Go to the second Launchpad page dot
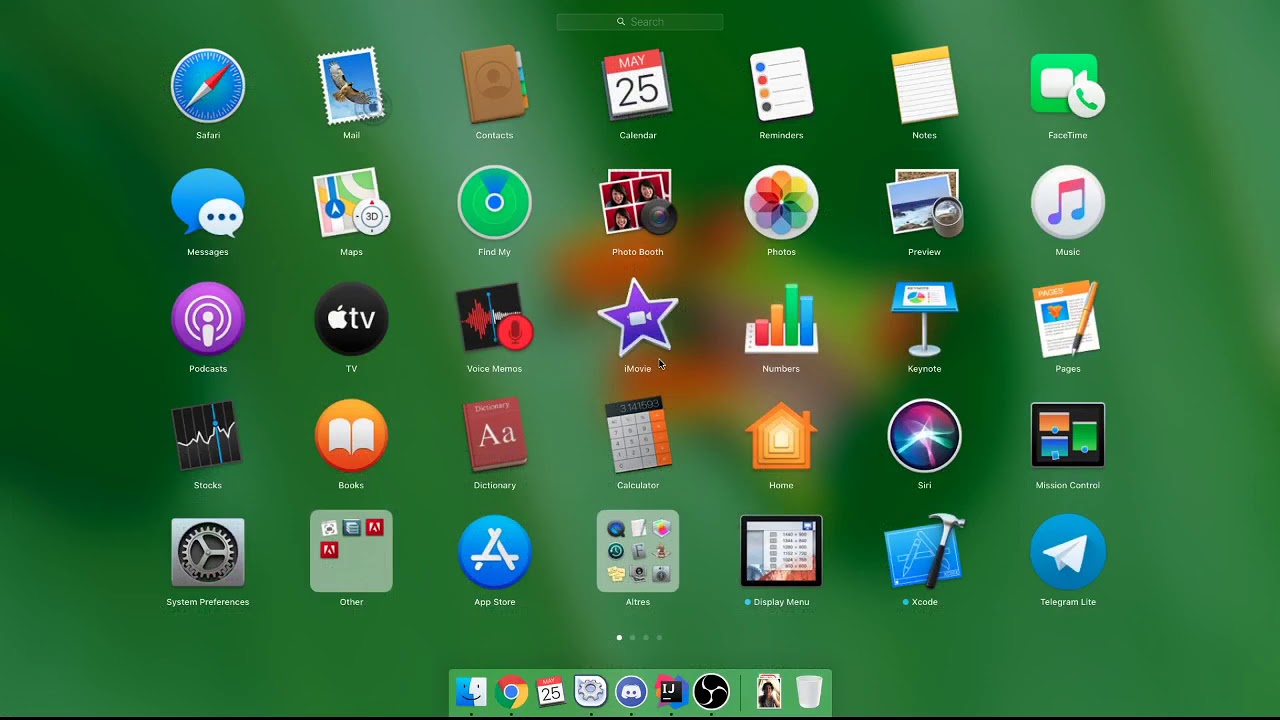Image resolution: width=1280 pixels, height=720 pixels. [x=633, y=637]
